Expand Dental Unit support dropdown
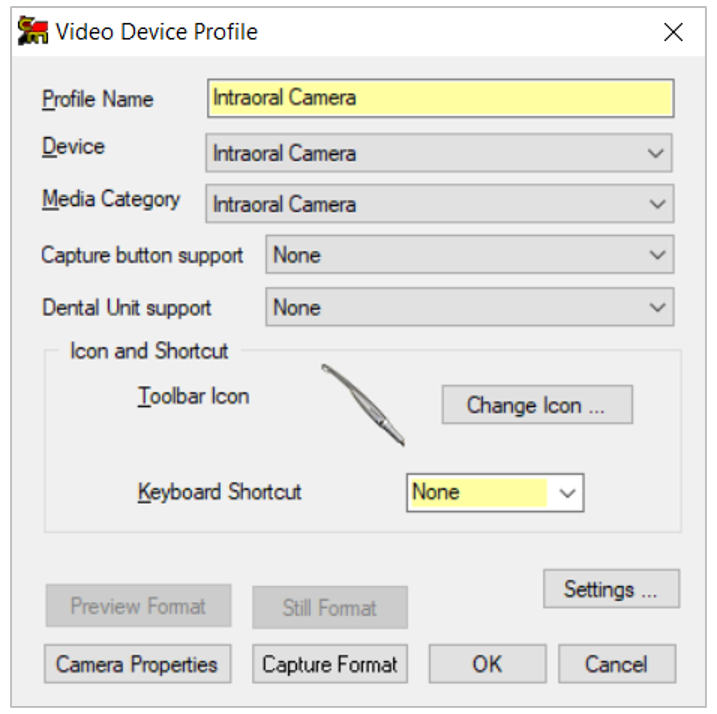 pyautogui.click(x=656, y=307)
